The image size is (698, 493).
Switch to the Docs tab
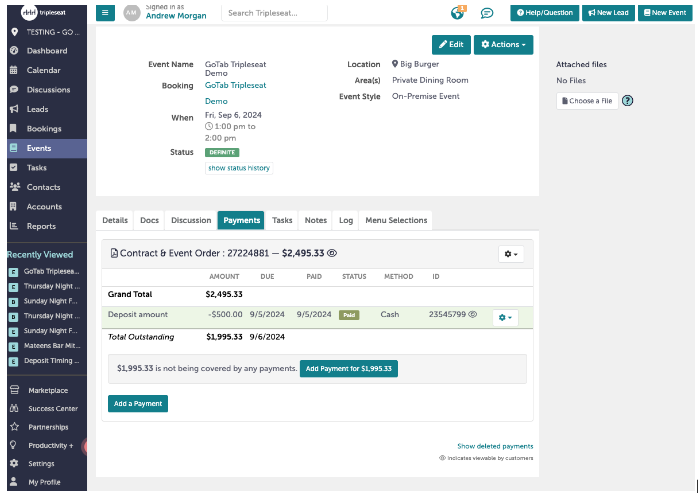tap(149, 220)
